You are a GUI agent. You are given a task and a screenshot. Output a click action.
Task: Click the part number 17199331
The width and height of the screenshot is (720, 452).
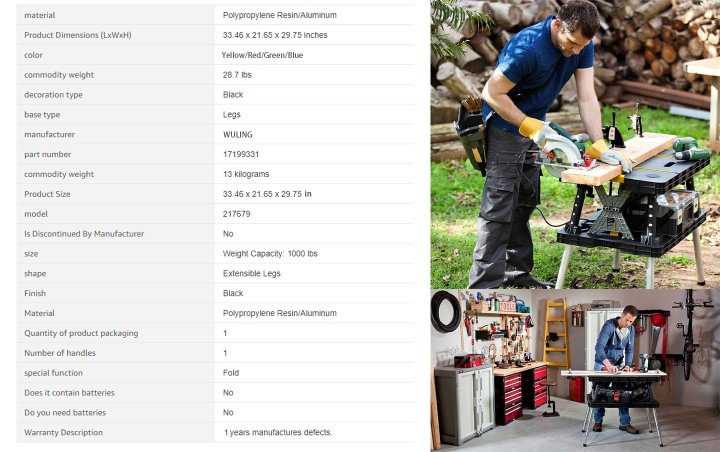(x=241, y=154)
